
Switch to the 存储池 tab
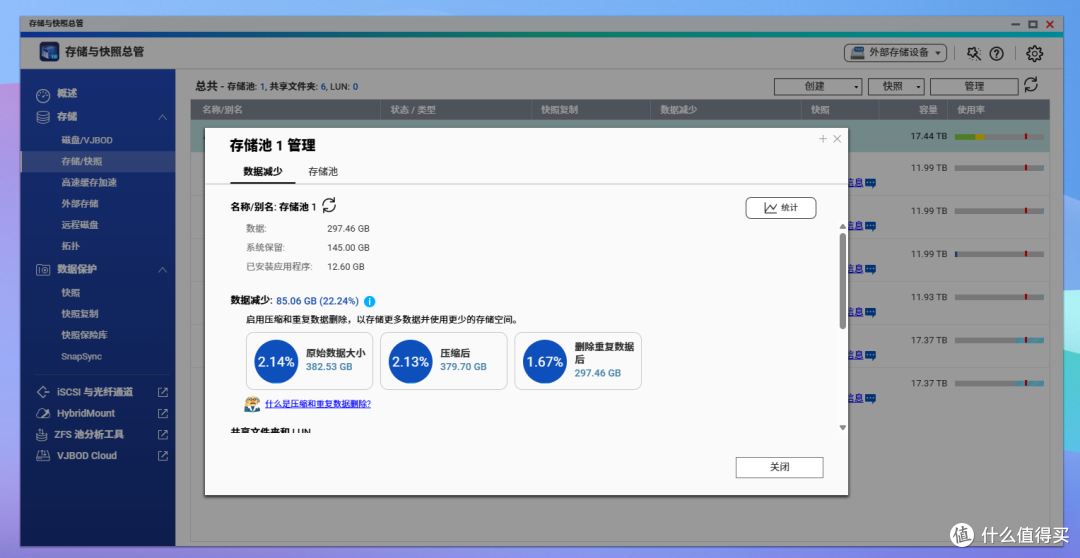pyautogui.click(x=323, y=172)
